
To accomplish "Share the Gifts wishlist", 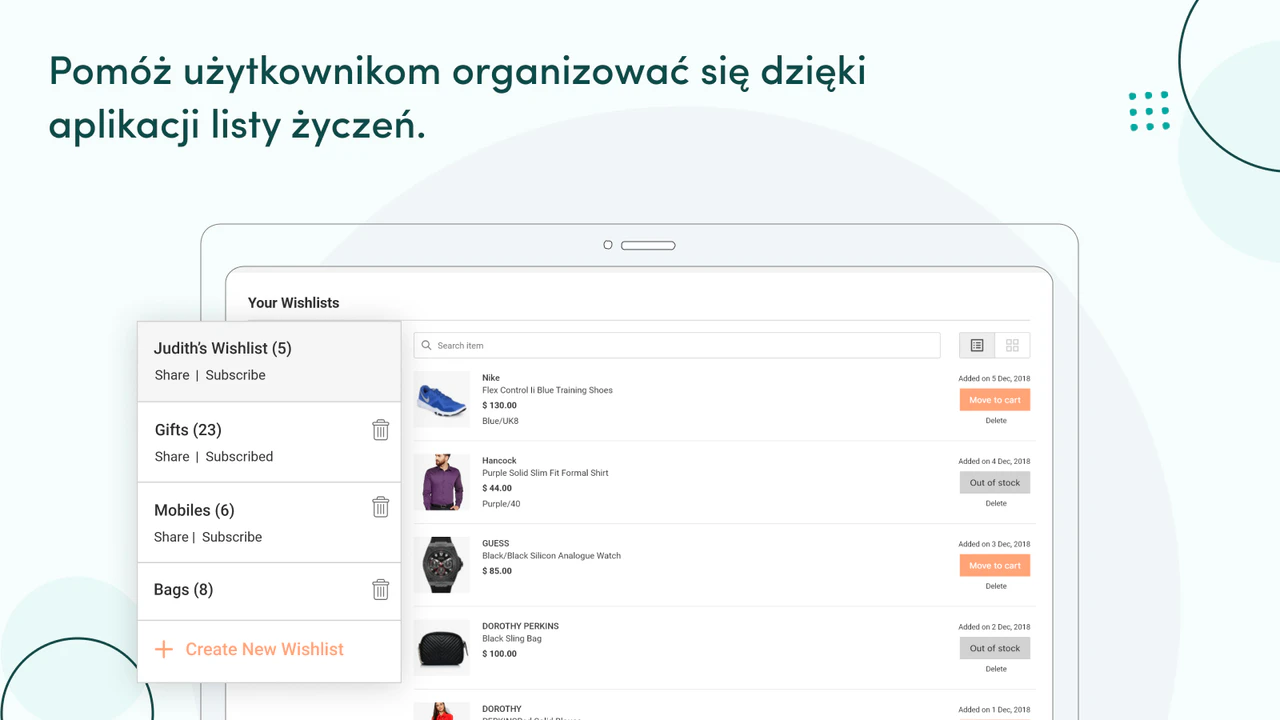I will [x=172, y=456].
